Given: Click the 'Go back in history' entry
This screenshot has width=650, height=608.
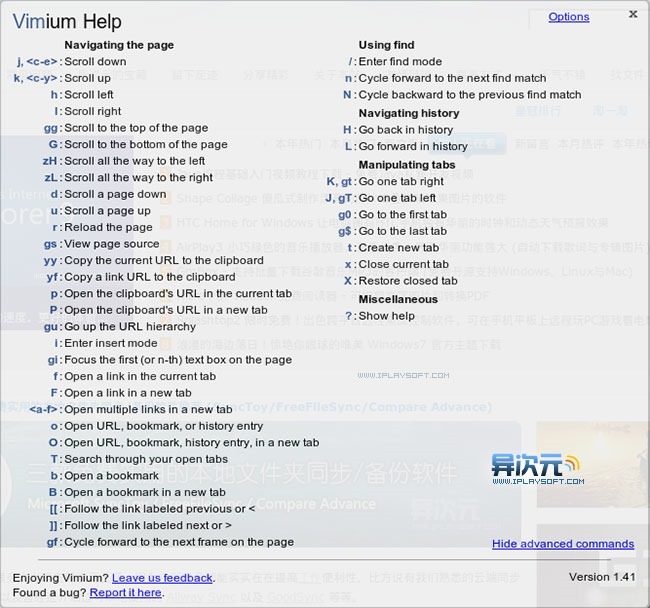Looking at the screenshot, I should click(405, 130).
